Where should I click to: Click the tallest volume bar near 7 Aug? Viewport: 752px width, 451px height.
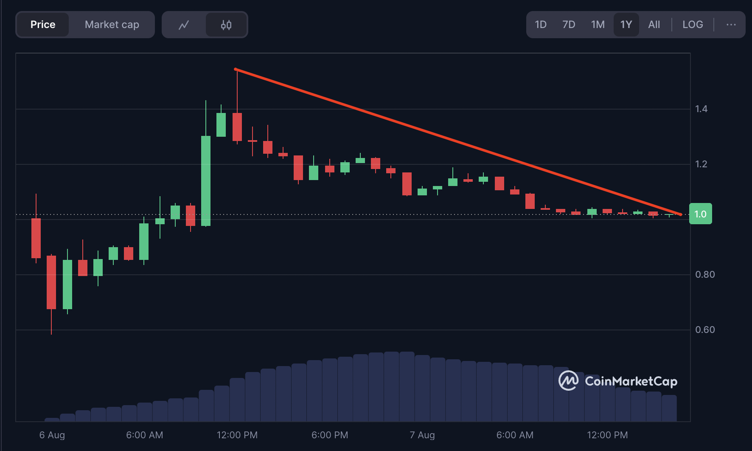coord(406,386)
